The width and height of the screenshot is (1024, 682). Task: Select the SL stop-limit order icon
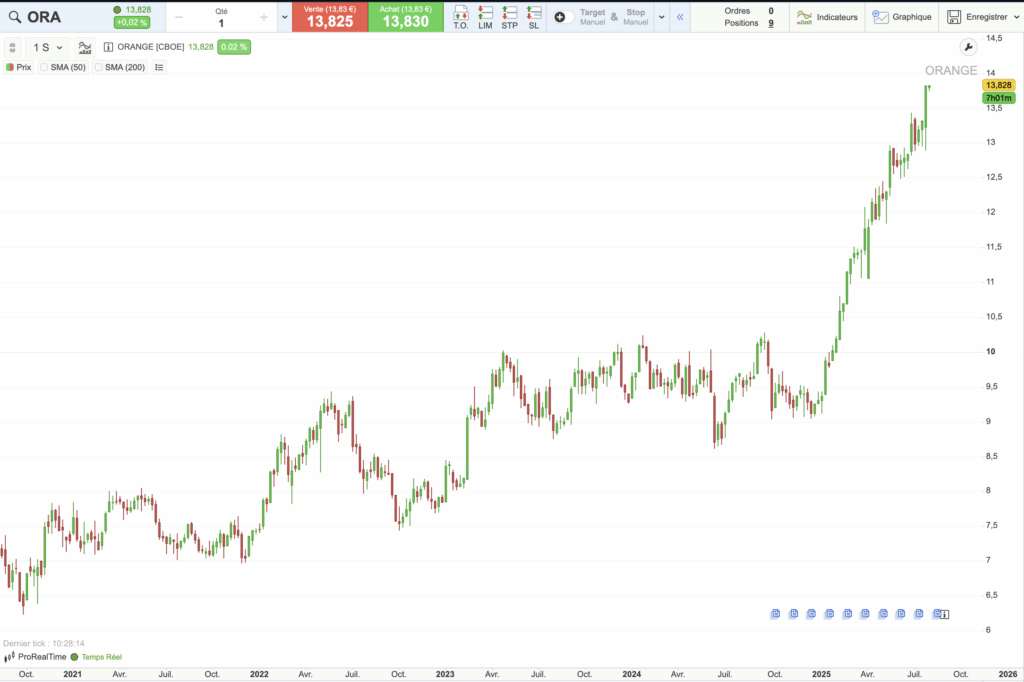tap(534, 17)
